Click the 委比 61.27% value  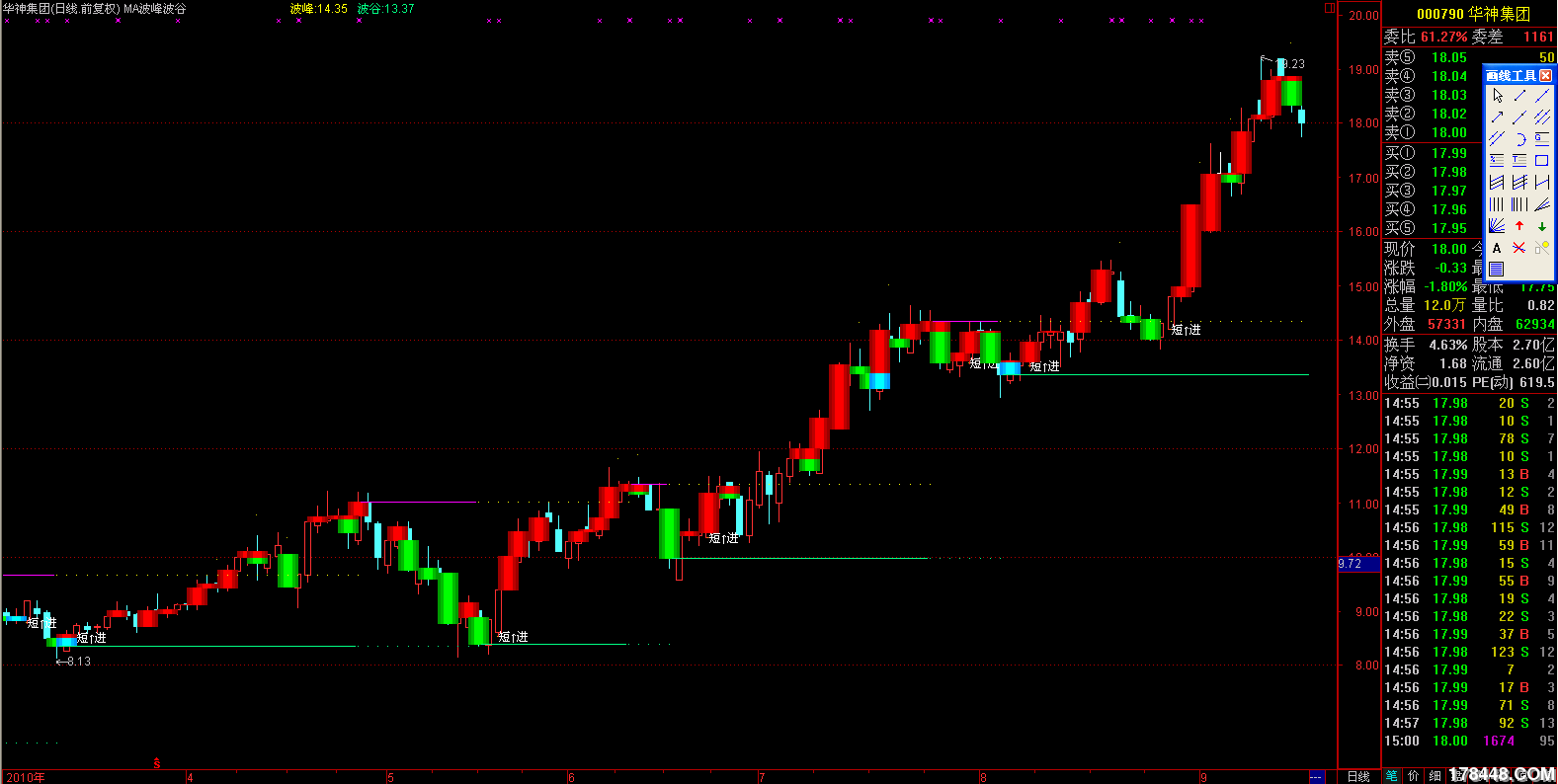(1444, 37)
